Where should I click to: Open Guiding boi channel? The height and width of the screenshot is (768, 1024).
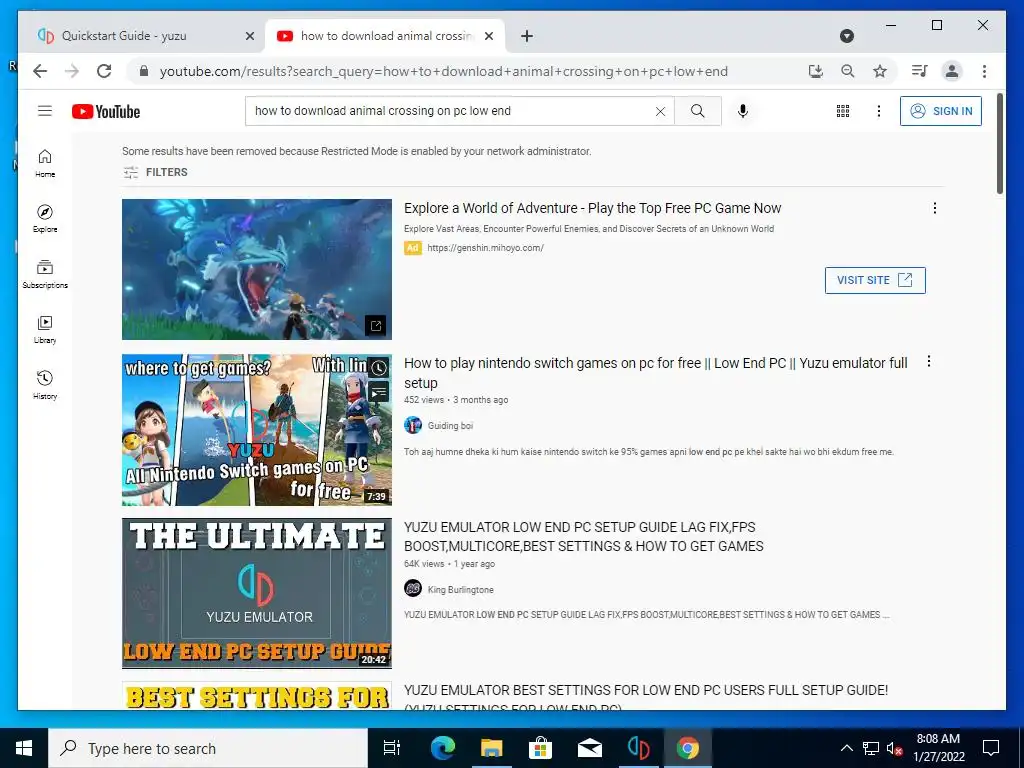450,426
